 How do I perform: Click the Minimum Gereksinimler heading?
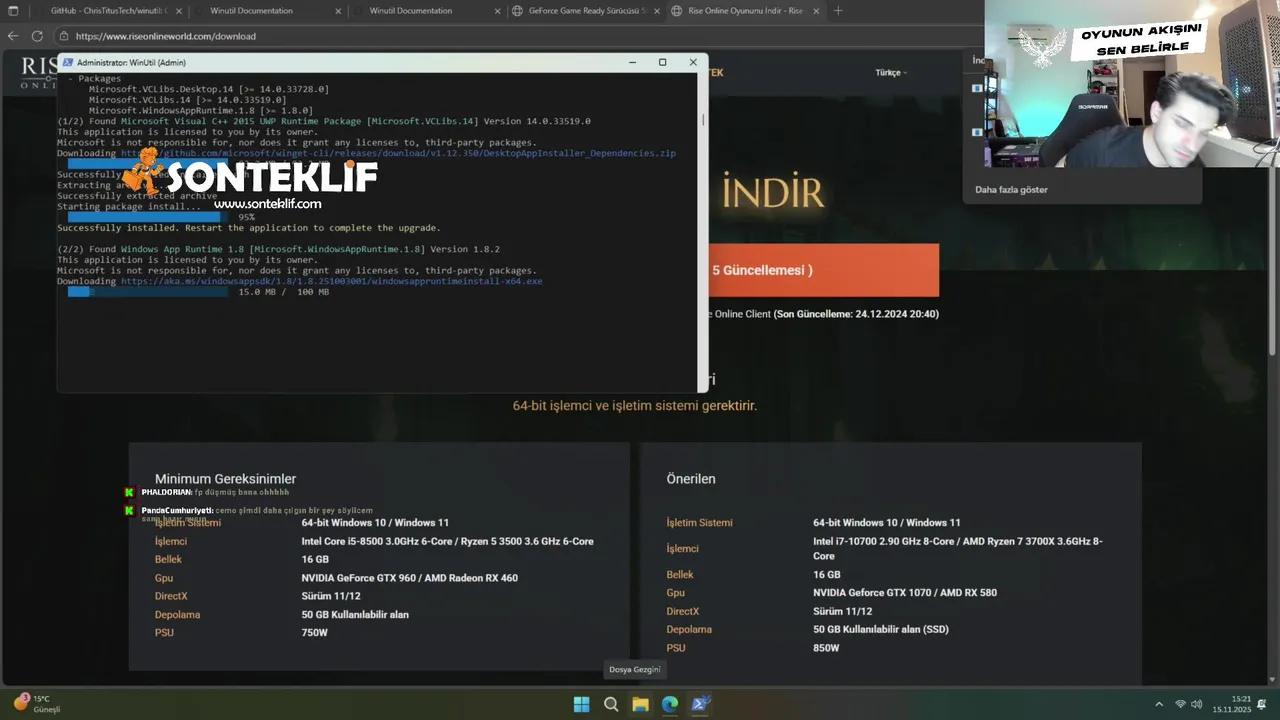(225, 479)
